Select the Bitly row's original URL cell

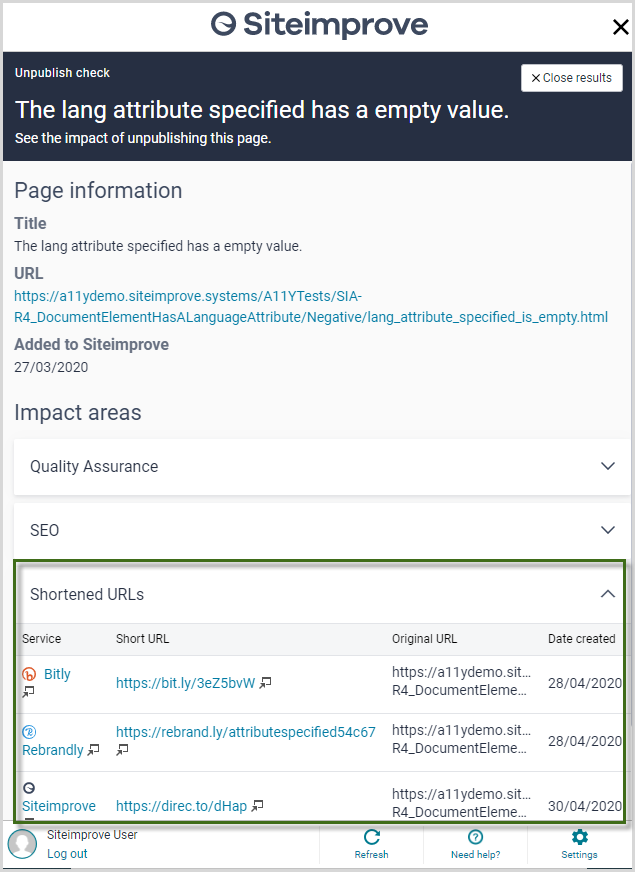461,681
